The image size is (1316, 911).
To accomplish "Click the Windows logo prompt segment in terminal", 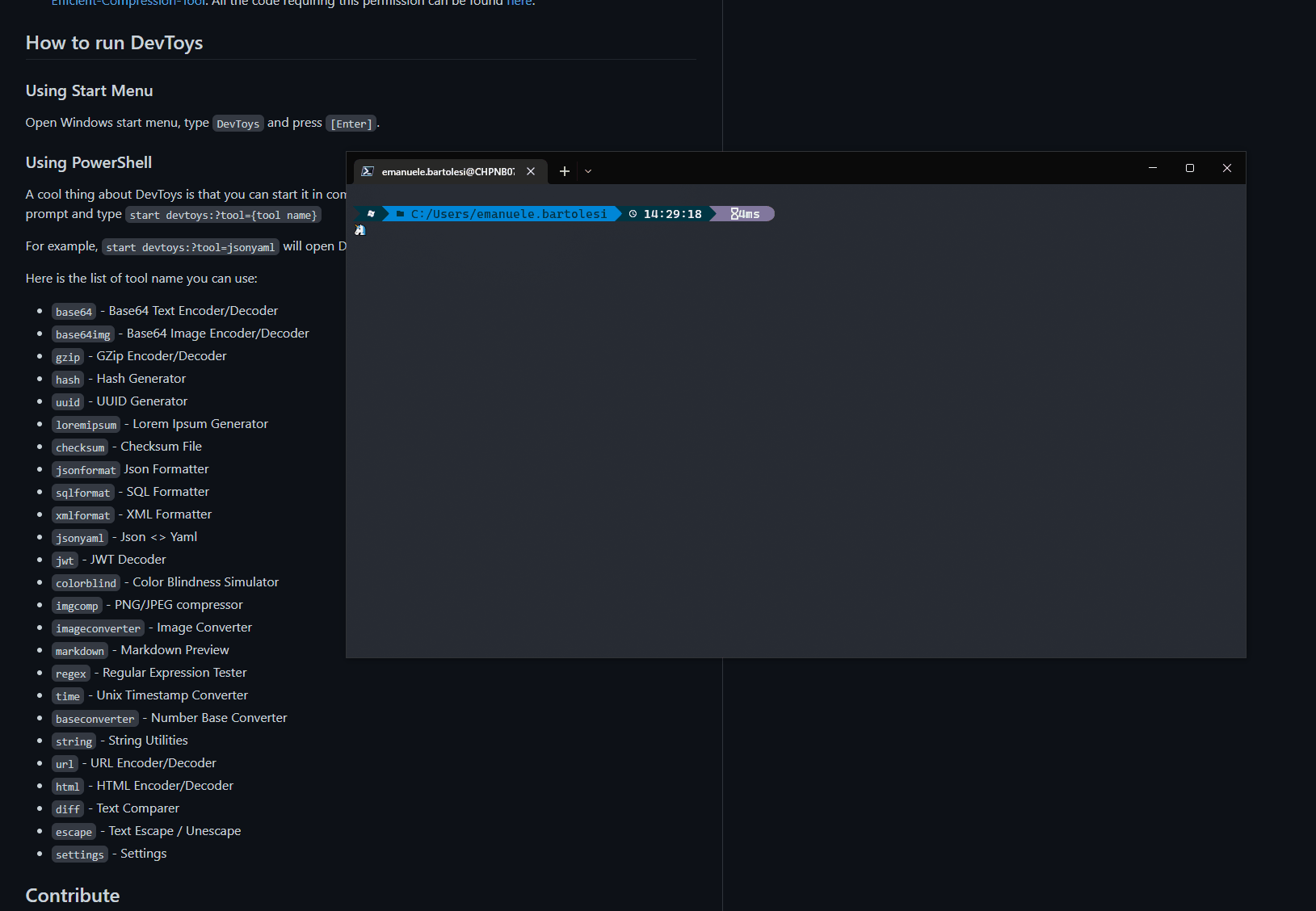I will coord(371,214).
